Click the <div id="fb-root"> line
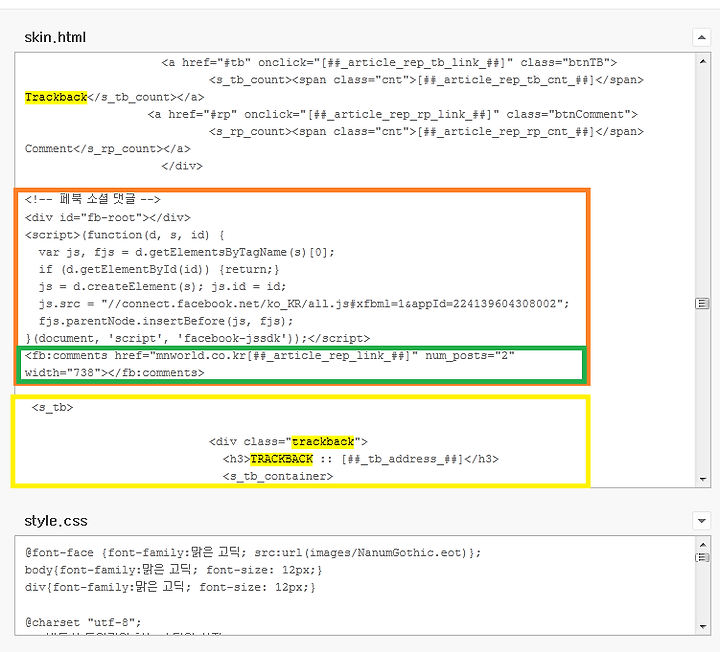 [107, 218]
